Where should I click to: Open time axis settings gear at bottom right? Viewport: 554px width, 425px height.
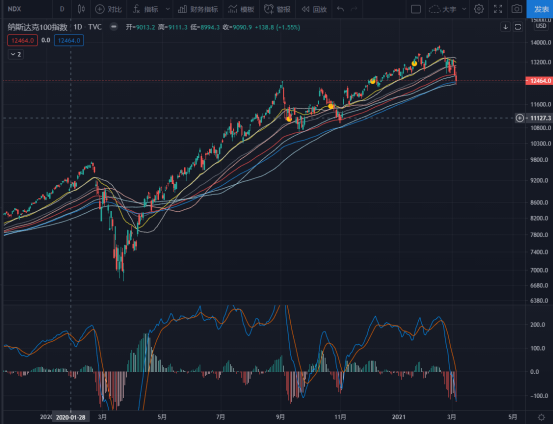(541, 417)
